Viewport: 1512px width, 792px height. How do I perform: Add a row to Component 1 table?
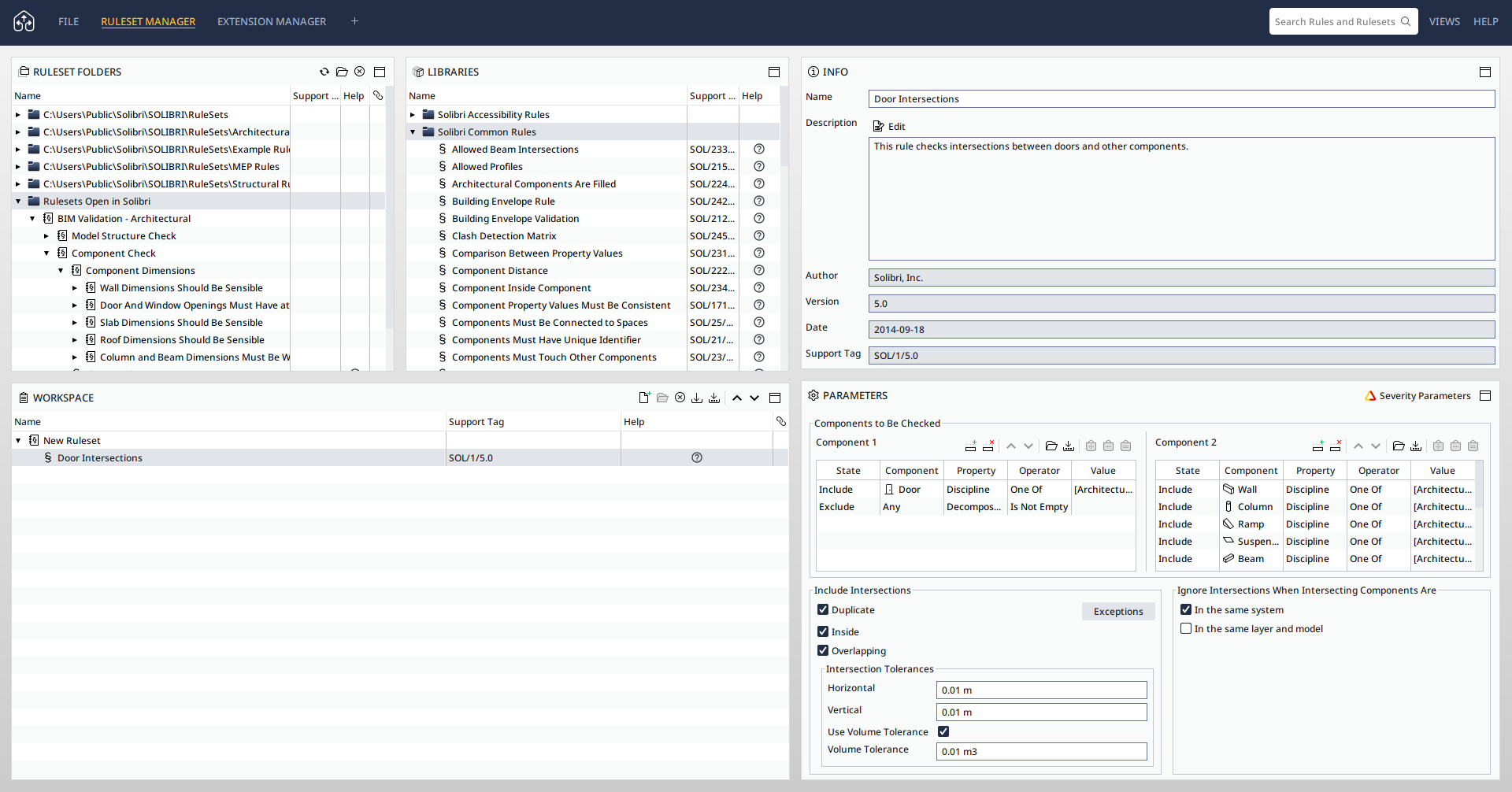tap(971, 446)
